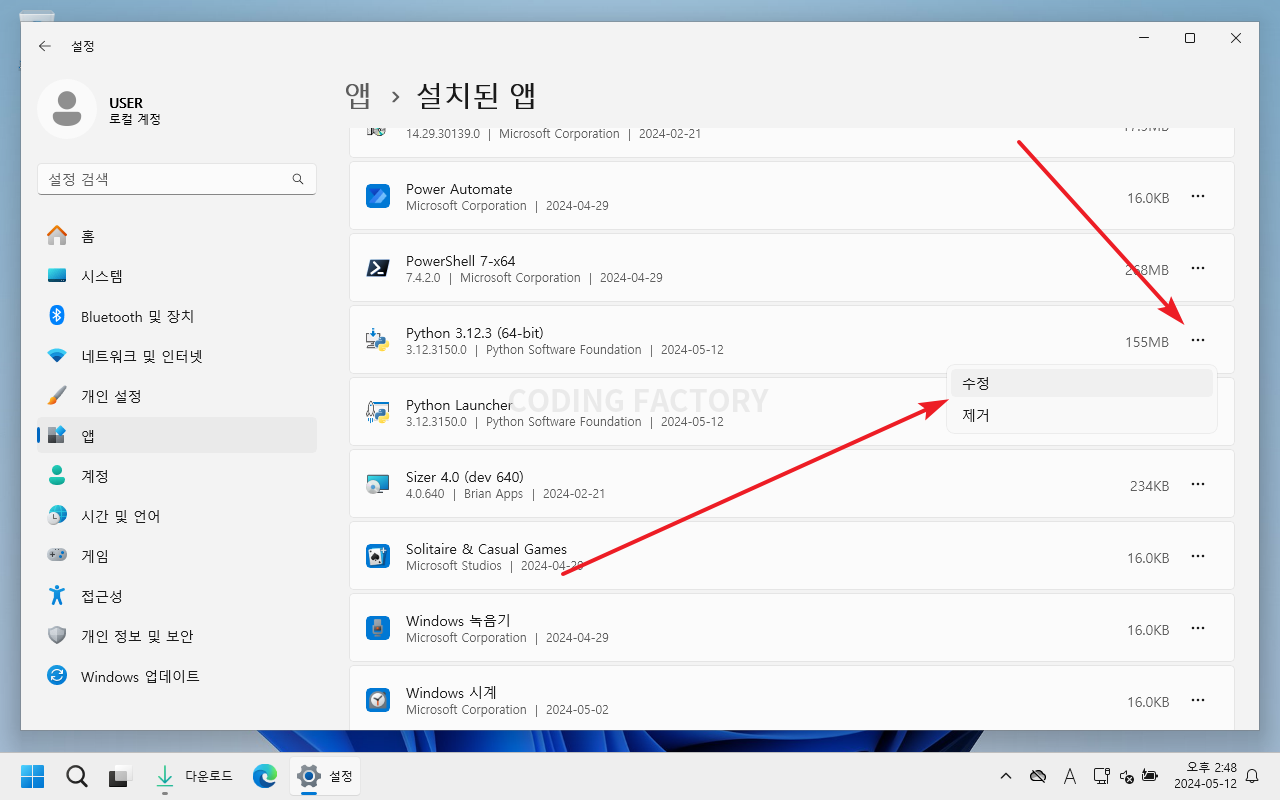Open Microsoft Edge from the taskbar
This screenshot has height=800, width=1280.
pyautogui.click(x=265, y=776)
